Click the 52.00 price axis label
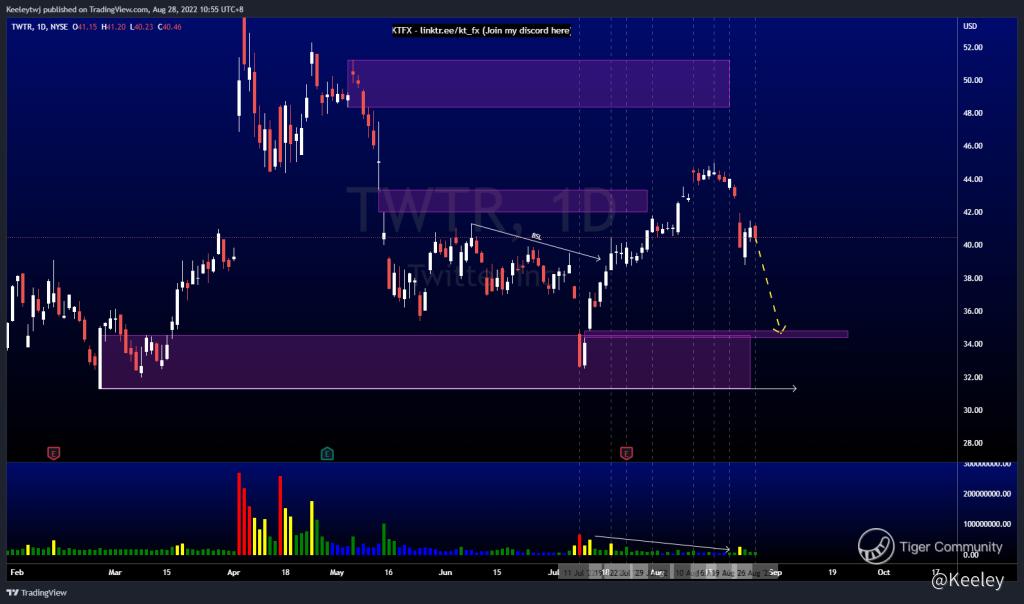Viewport: 1024px width, 604px height. (972, 48)
